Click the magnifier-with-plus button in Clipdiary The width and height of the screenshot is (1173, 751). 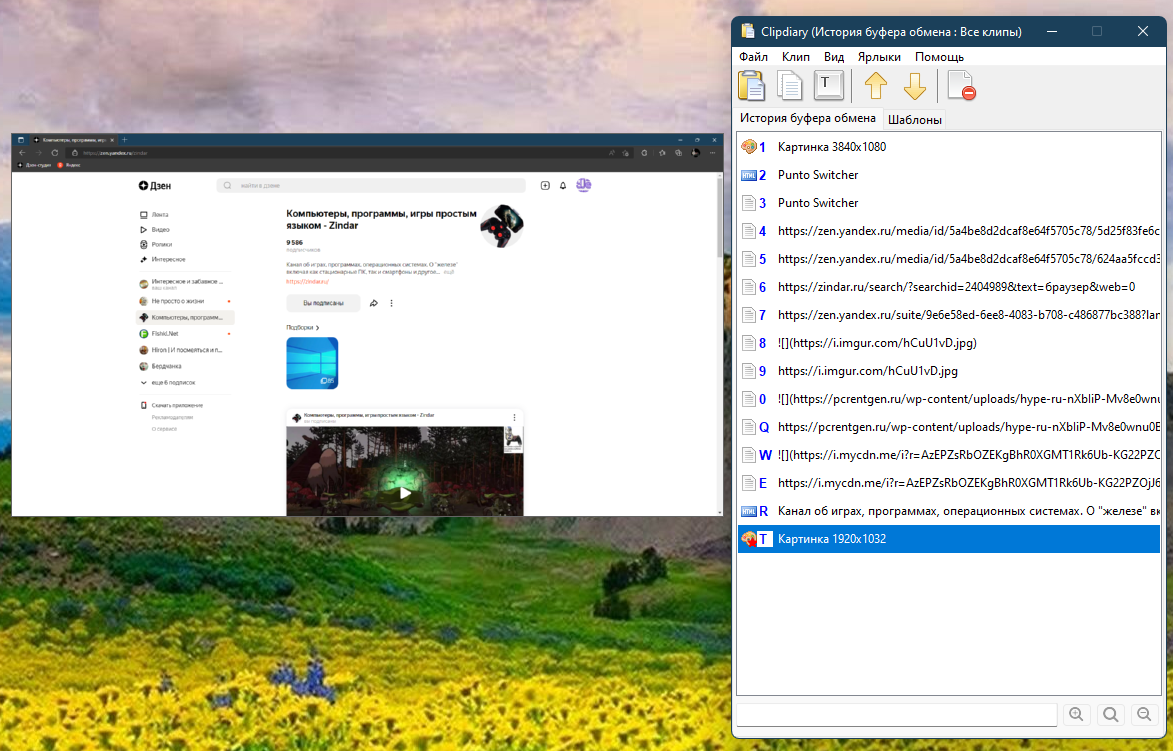coord(1076,714)
